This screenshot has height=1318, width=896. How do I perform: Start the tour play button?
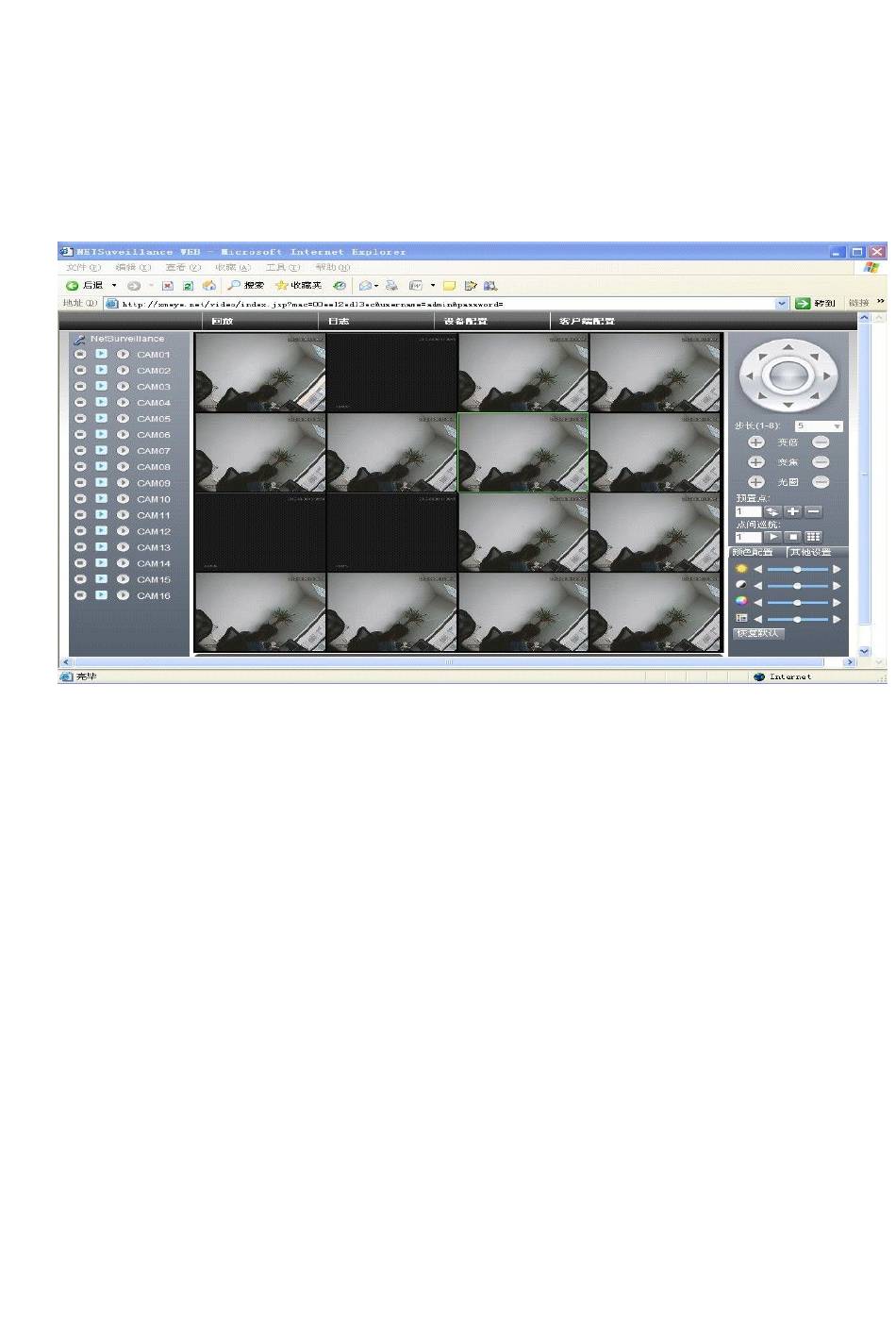pyautogui.click(x=772, y=537)
